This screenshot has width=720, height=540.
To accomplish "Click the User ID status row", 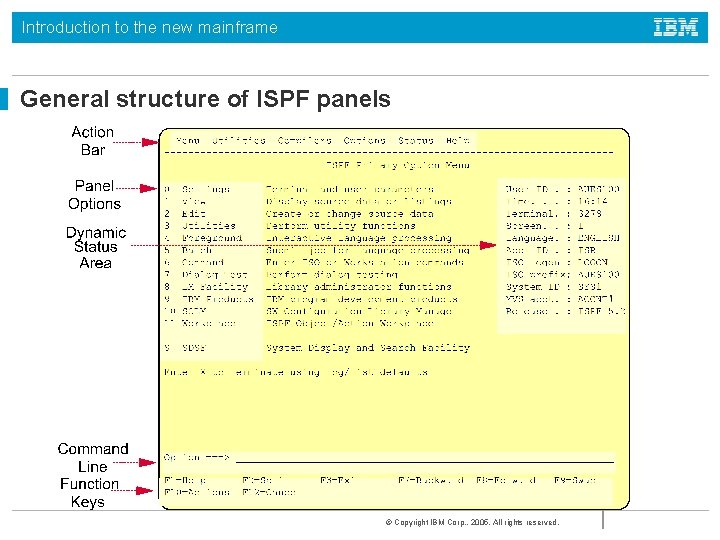I will tap(562, 189).
